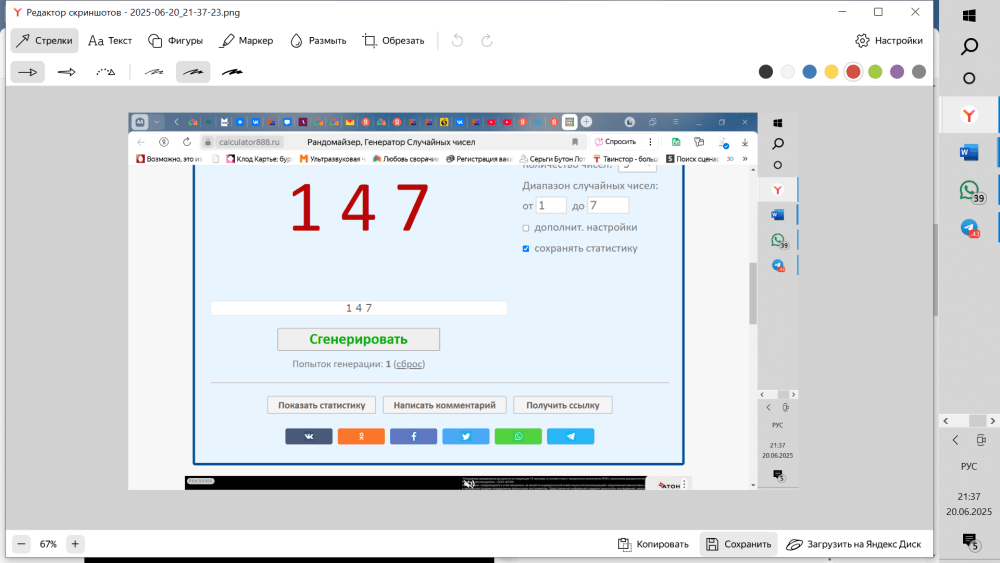Screen dimensions: 1000x563
Task: Select the Стрелки arrows tool
Action: [44, 41]
